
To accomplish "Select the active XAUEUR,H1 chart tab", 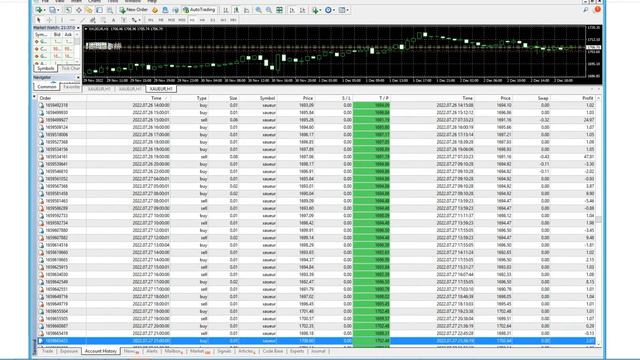I will pos(161,89).
